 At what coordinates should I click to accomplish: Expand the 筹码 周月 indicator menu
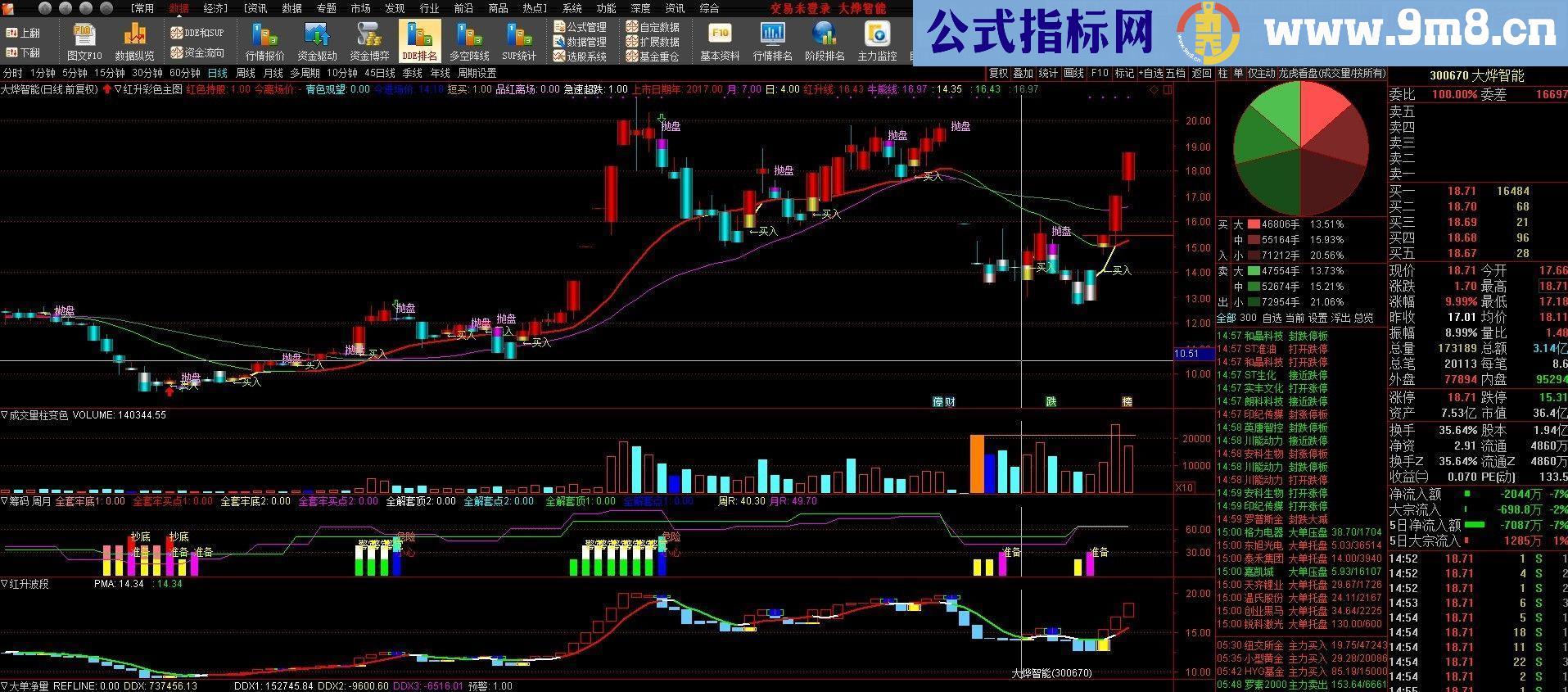pyautogui.click(x=4, y=501)
